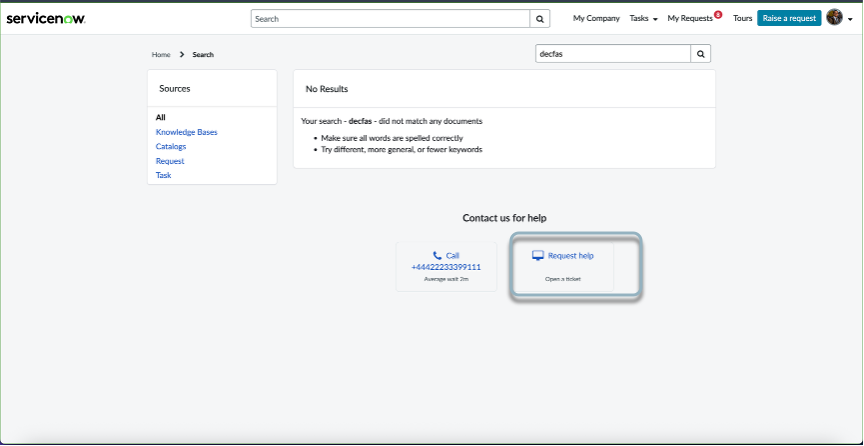
Task: Click the Sources panel heading
Action: pos(175,89)
